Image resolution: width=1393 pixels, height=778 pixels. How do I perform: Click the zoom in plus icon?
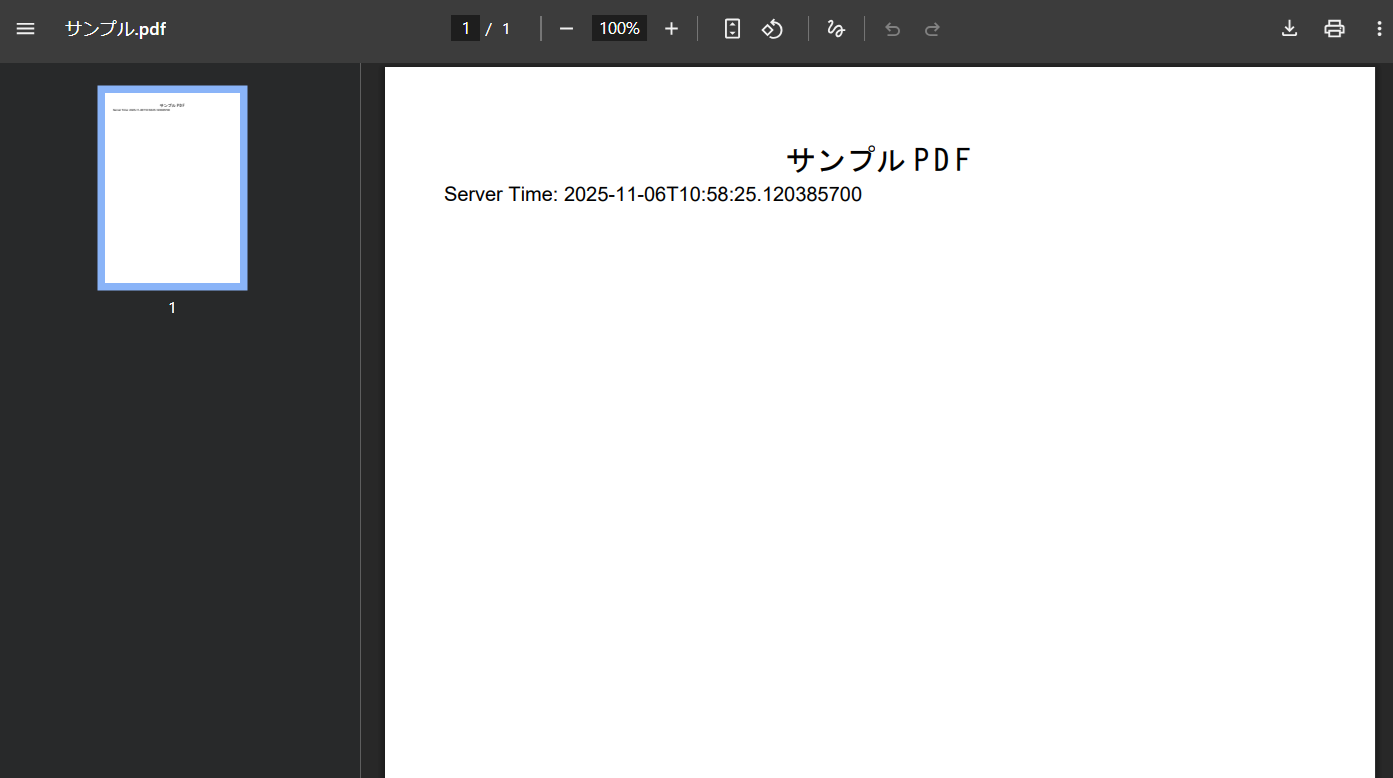pyautogui.click(x=671, y=29)
